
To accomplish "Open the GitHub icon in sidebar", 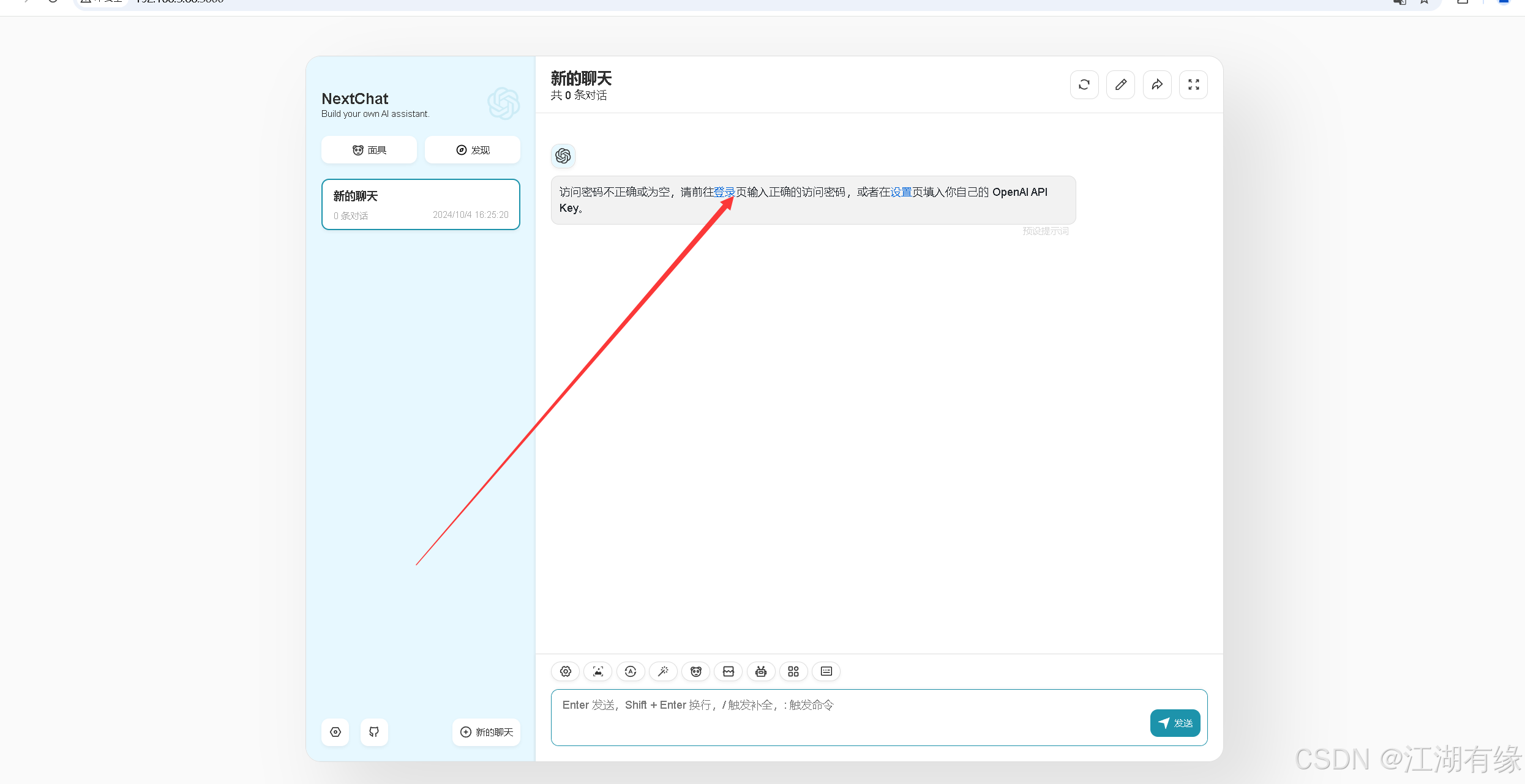I will (x=374, y=732).
